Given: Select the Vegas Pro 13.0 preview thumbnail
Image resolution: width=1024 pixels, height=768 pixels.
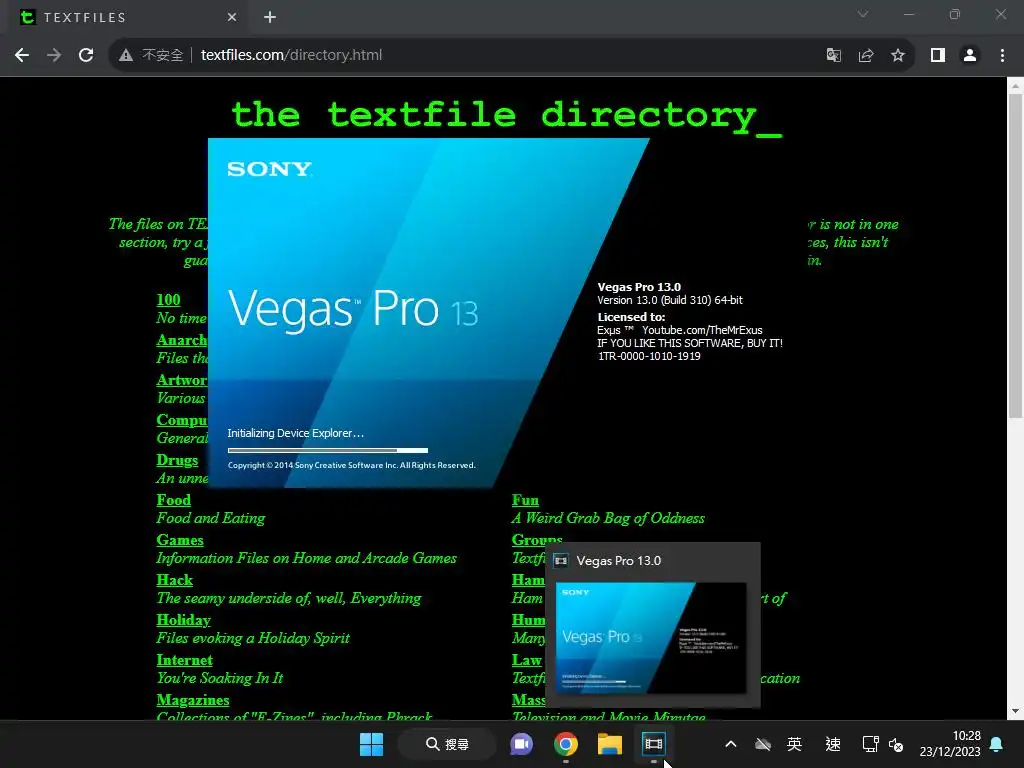Looking at the screenshot, I should (x=651, y=637).
